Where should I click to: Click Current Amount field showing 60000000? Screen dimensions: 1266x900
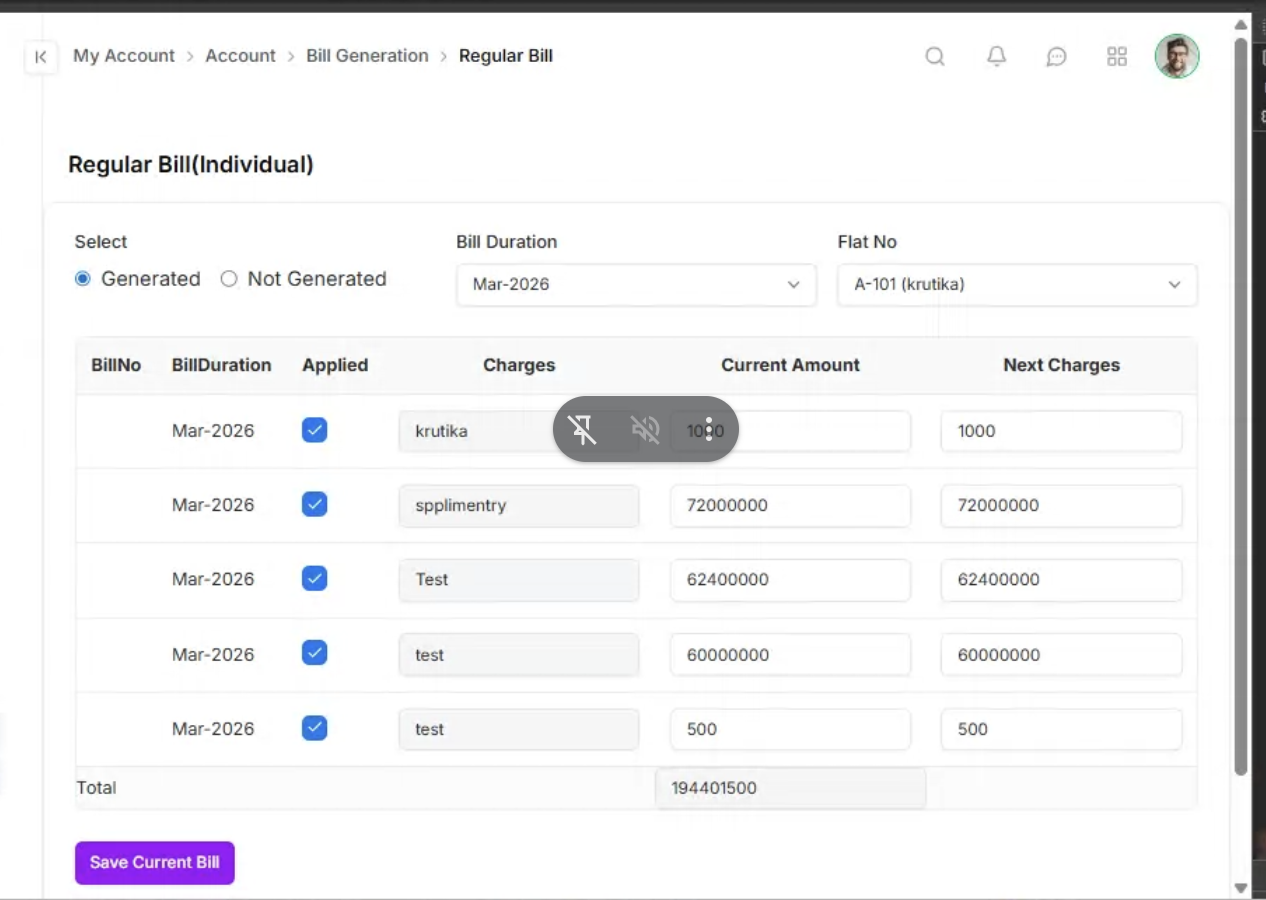point(790,655)
